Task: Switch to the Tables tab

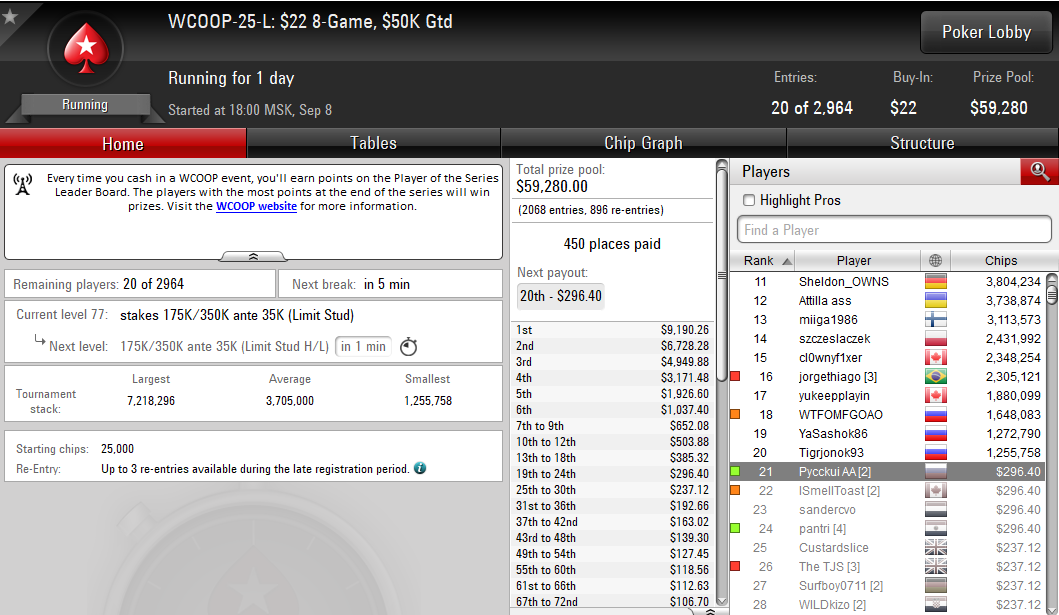Action: 373,143
